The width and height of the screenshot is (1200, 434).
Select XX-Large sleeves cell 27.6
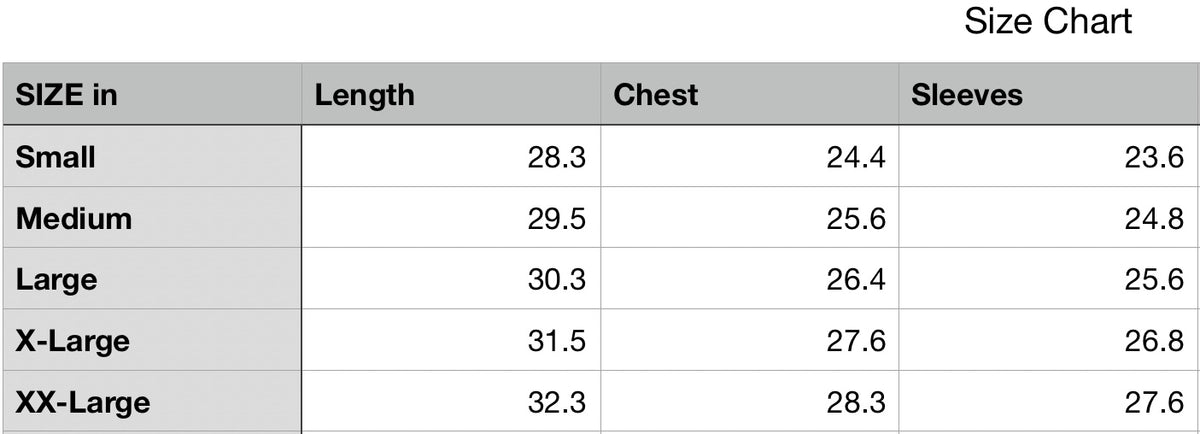(1154, 402)
